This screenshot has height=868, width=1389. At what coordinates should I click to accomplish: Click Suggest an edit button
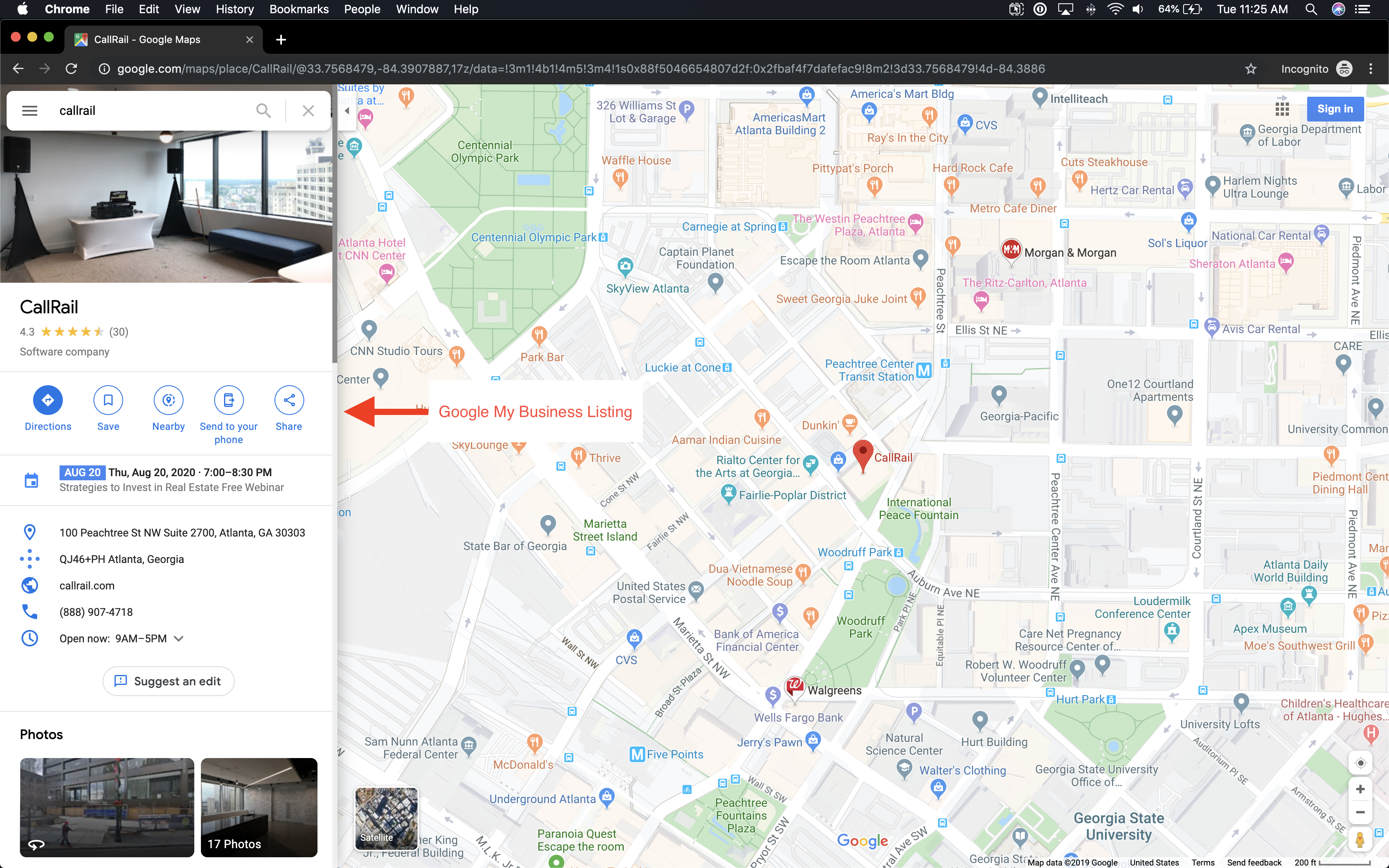click(168, 681)
